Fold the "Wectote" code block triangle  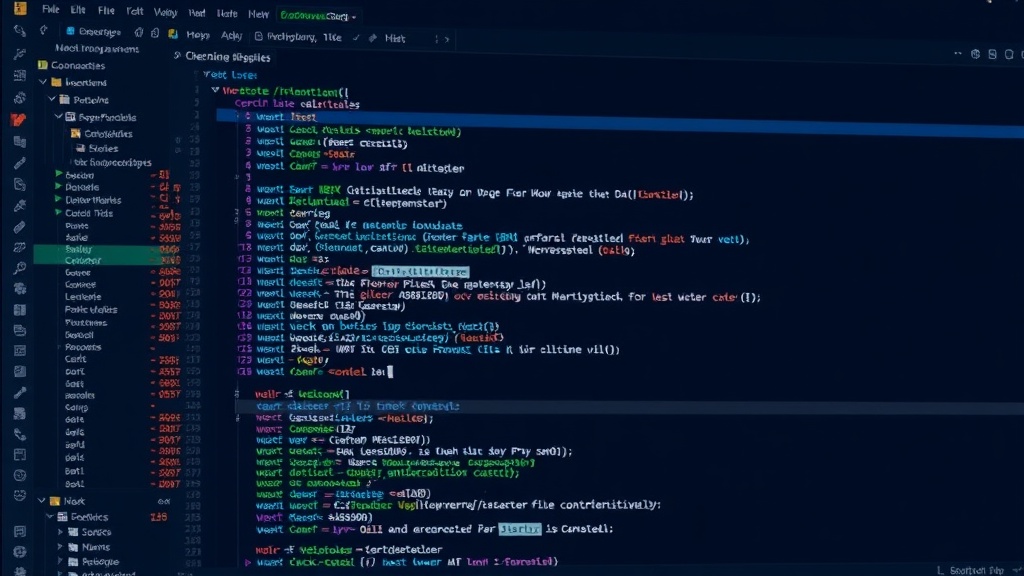tap(215, 90)
